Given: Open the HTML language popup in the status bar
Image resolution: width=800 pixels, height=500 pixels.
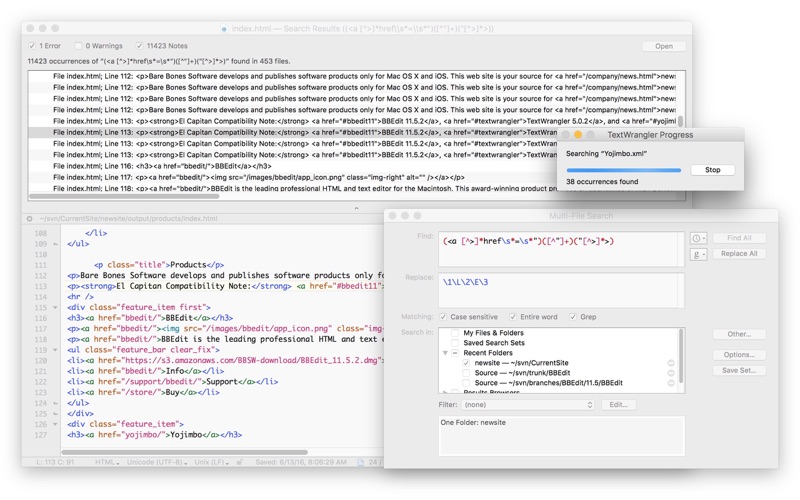Looking at the screenshot, I should [x=107, y=462].
